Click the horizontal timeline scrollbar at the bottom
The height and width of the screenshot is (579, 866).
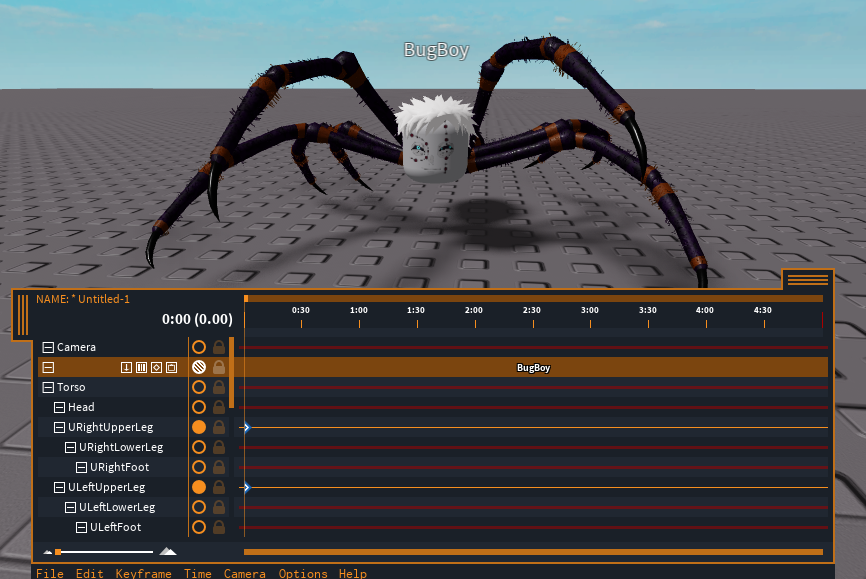tap(533, 551)
